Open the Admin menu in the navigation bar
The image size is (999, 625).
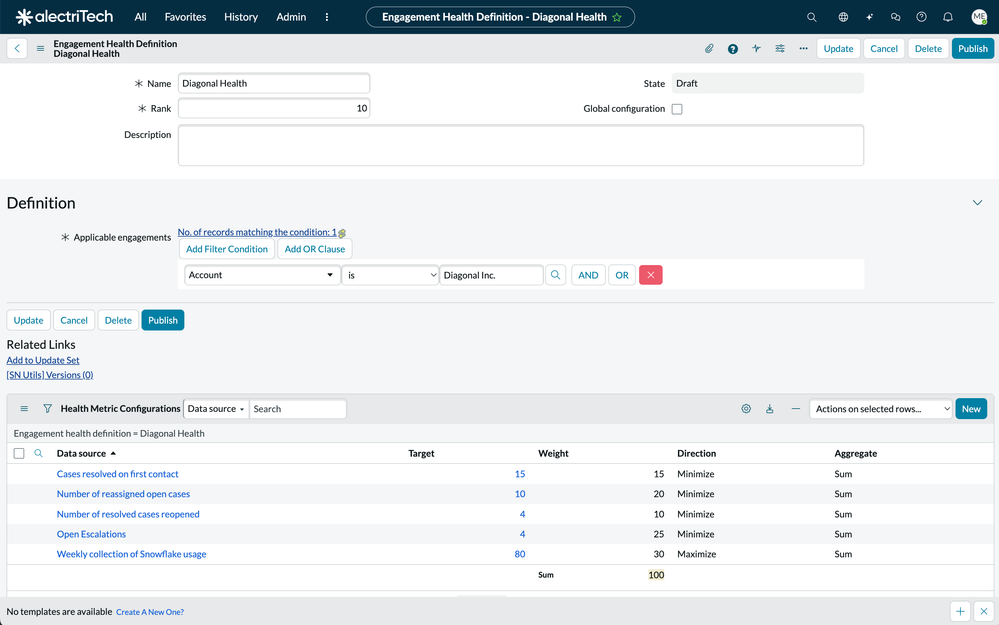point(290,16)
